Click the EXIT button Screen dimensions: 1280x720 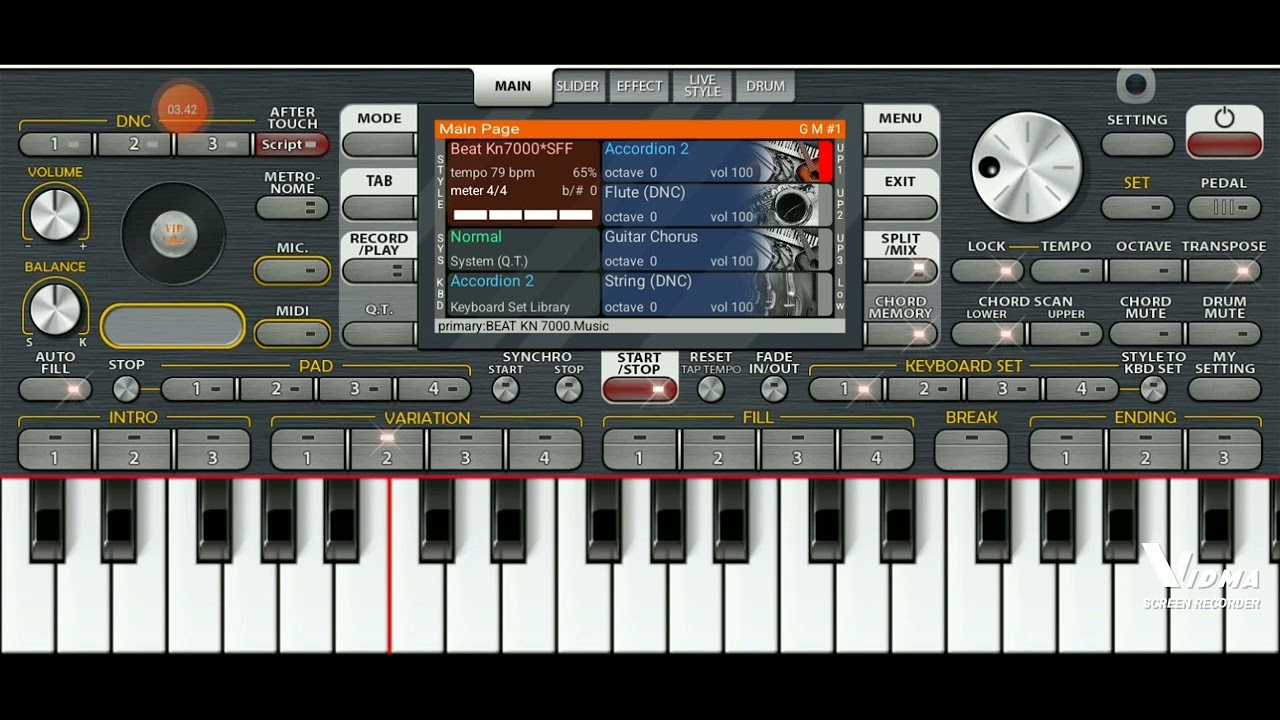tap(901, 208)
